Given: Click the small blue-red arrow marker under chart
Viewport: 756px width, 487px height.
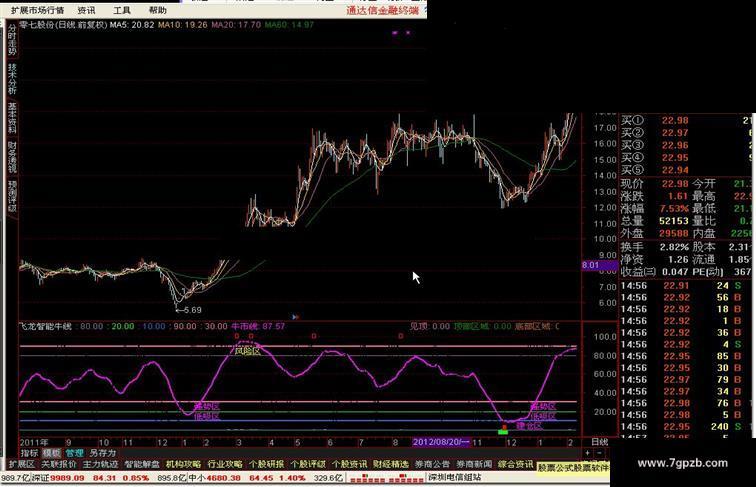Looking at the screenshot, I should click(x=296, y=317).
